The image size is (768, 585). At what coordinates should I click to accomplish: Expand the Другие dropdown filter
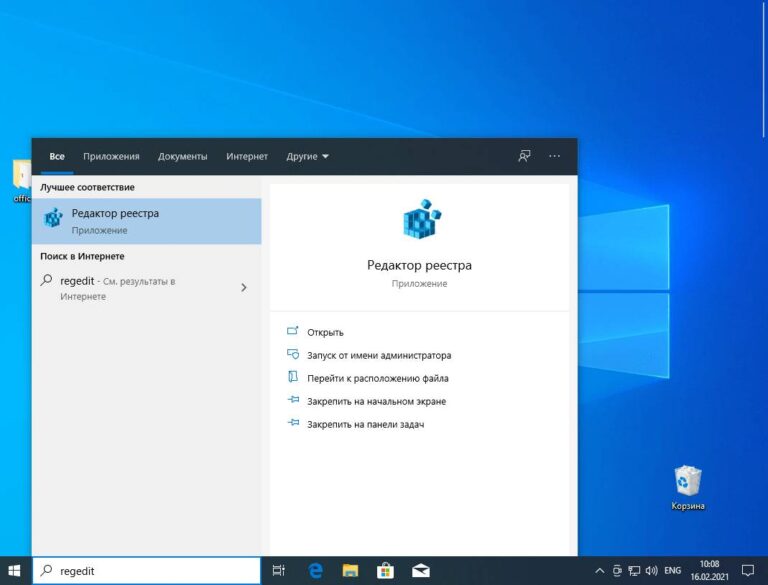pos(307,156)
